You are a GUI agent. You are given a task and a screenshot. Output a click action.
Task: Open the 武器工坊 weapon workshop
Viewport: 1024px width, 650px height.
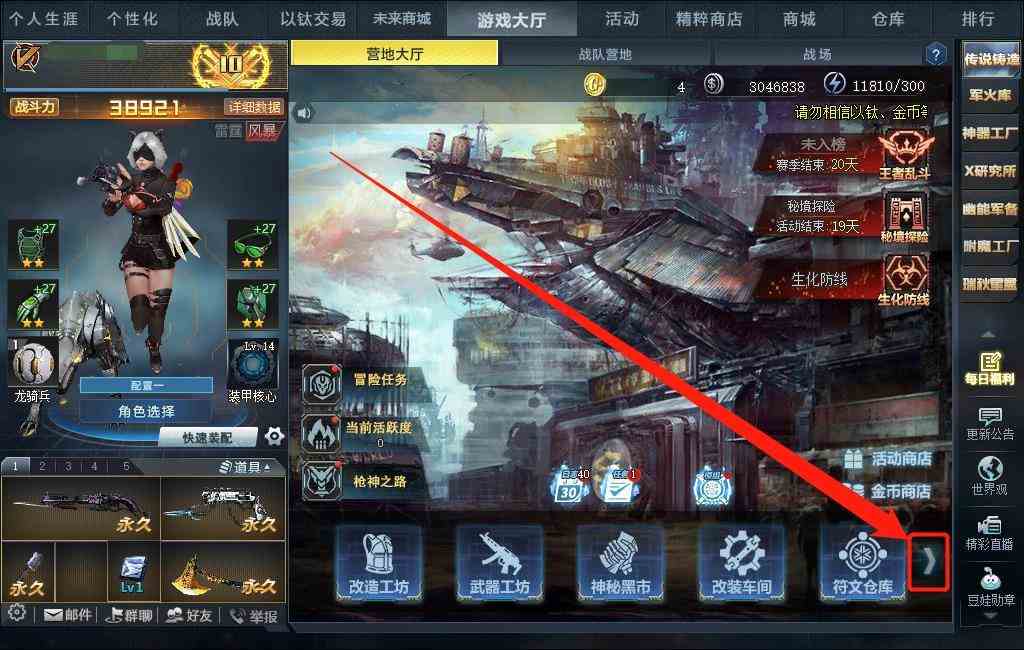point(500,563)
